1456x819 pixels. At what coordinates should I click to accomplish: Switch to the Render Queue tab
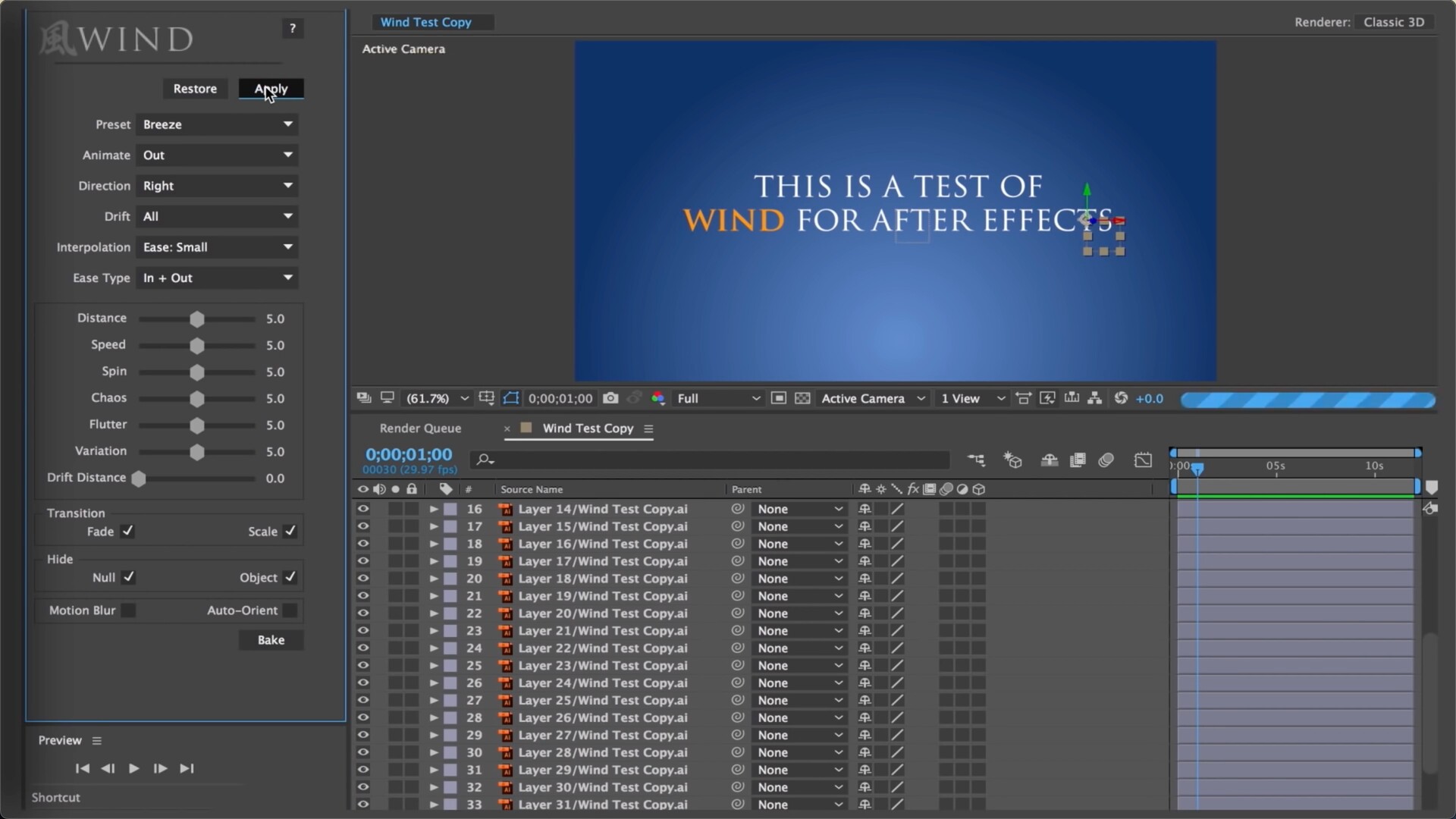click(x=420, y=428)
